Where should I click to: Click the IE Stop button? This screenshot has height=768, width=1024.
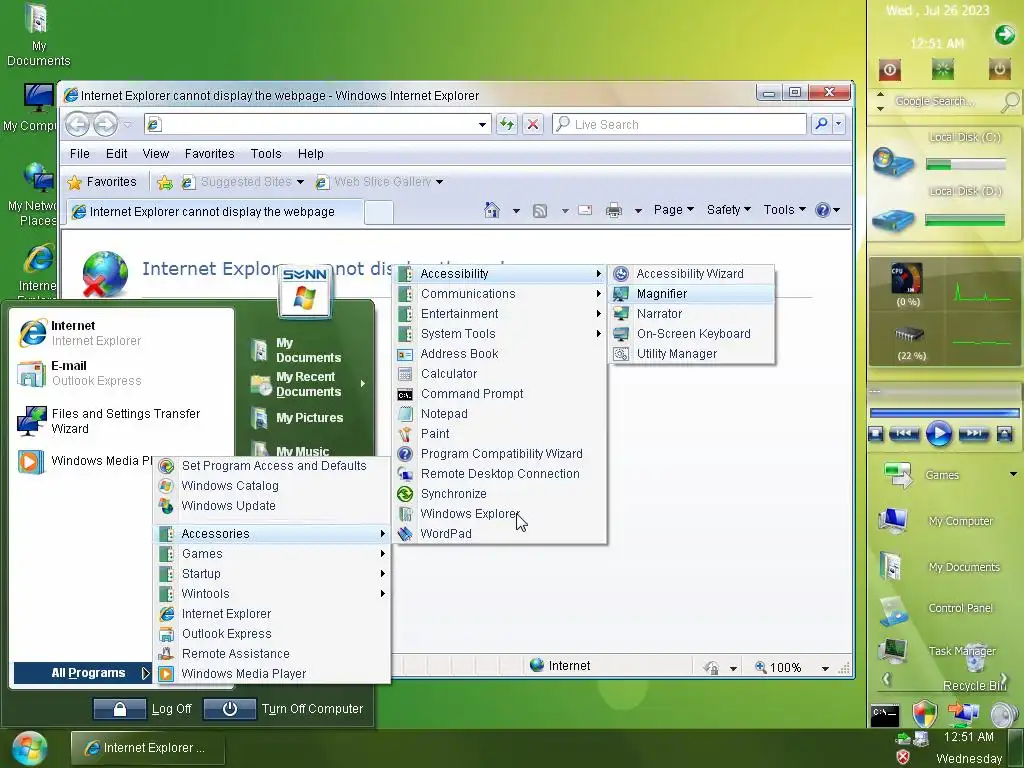[x=533, y=124]
